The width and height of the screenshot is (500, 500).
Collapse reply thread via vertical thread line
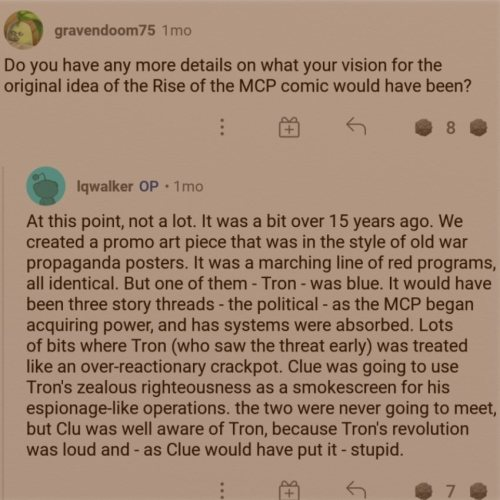3,333
